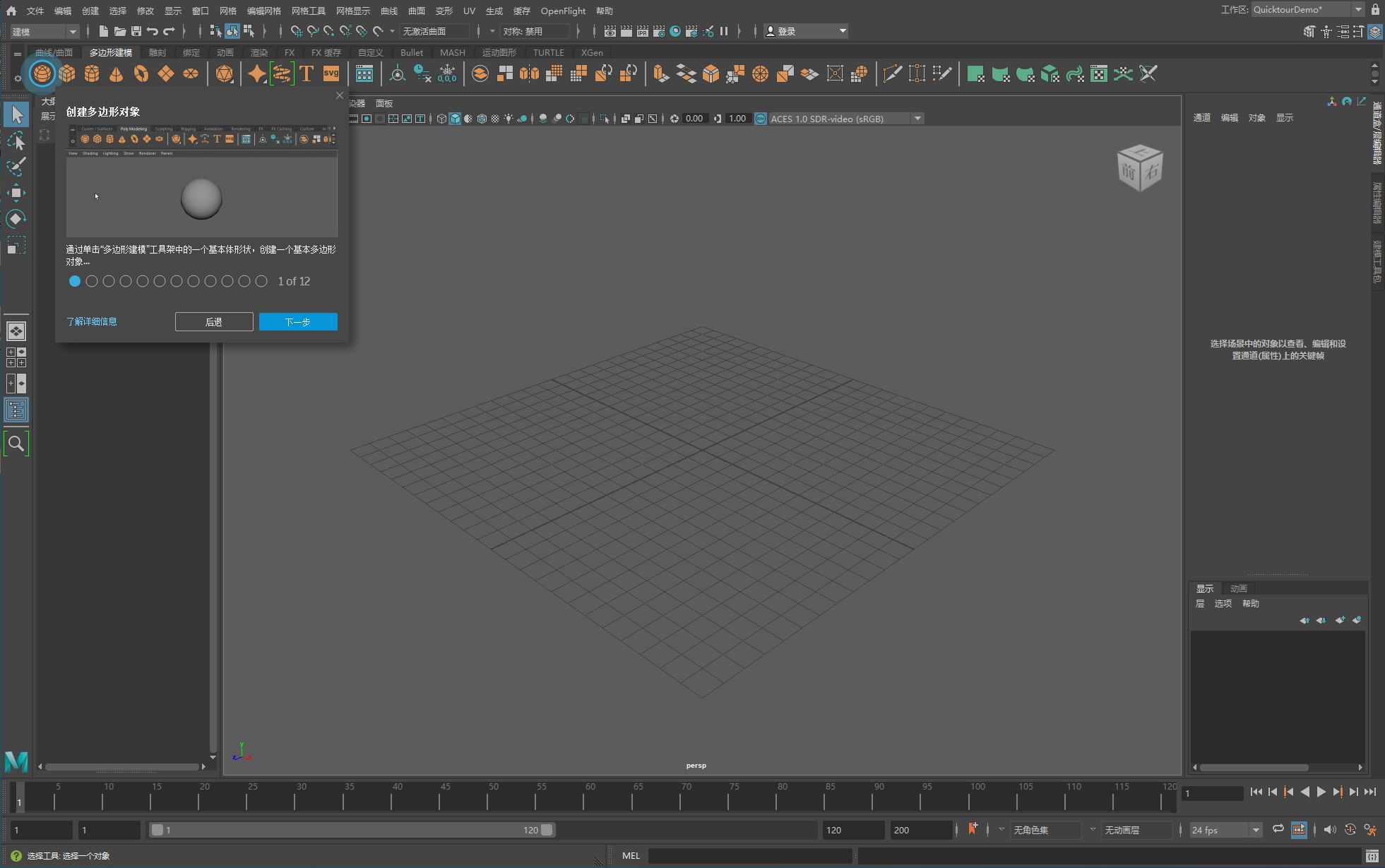The image size is (1385, 868).
Task: Open the search magnifier in left panel
Action: [x=16, y=444]
